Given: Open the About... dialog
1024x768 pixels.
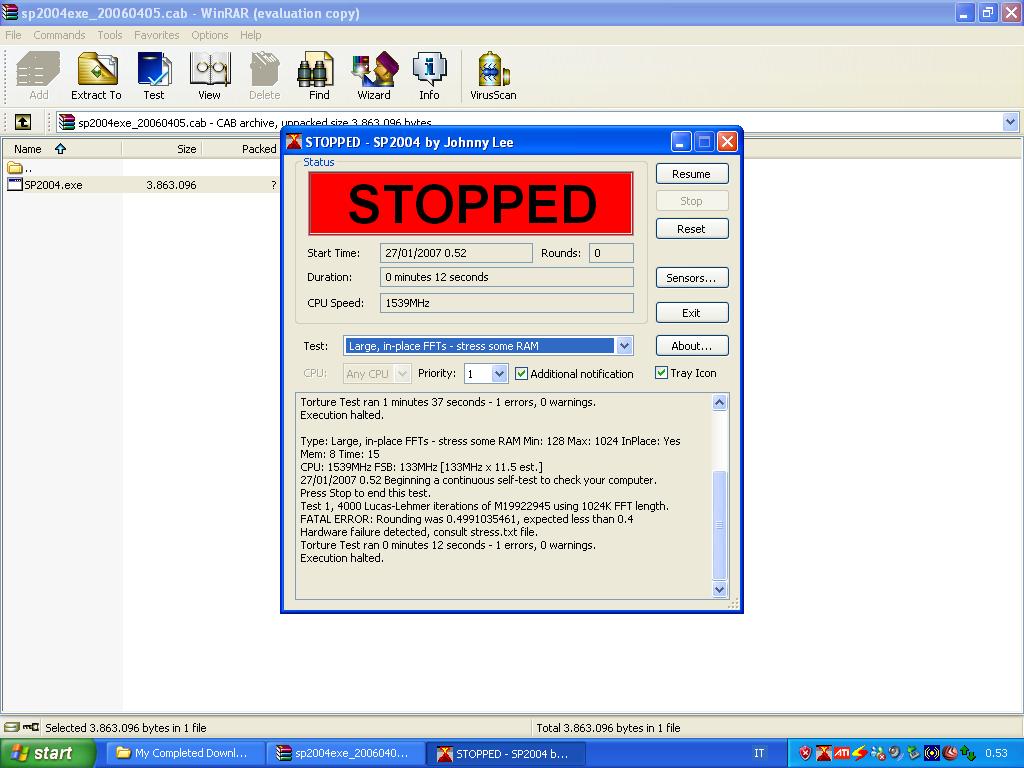Looking at the screenshot, I should pyautogui.click(x=692, y=346).
